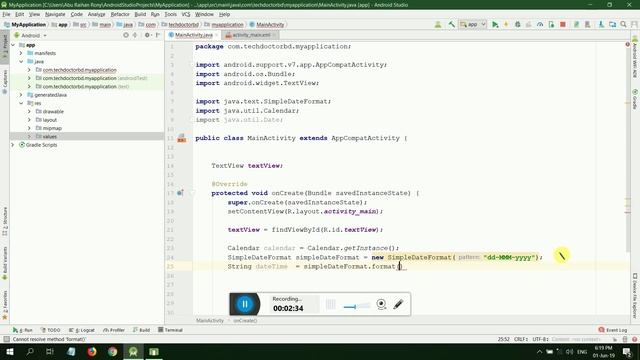Viewport: 640px width, 360px height.
Task: Expand the manifests folder
Action: click(21, 53)
